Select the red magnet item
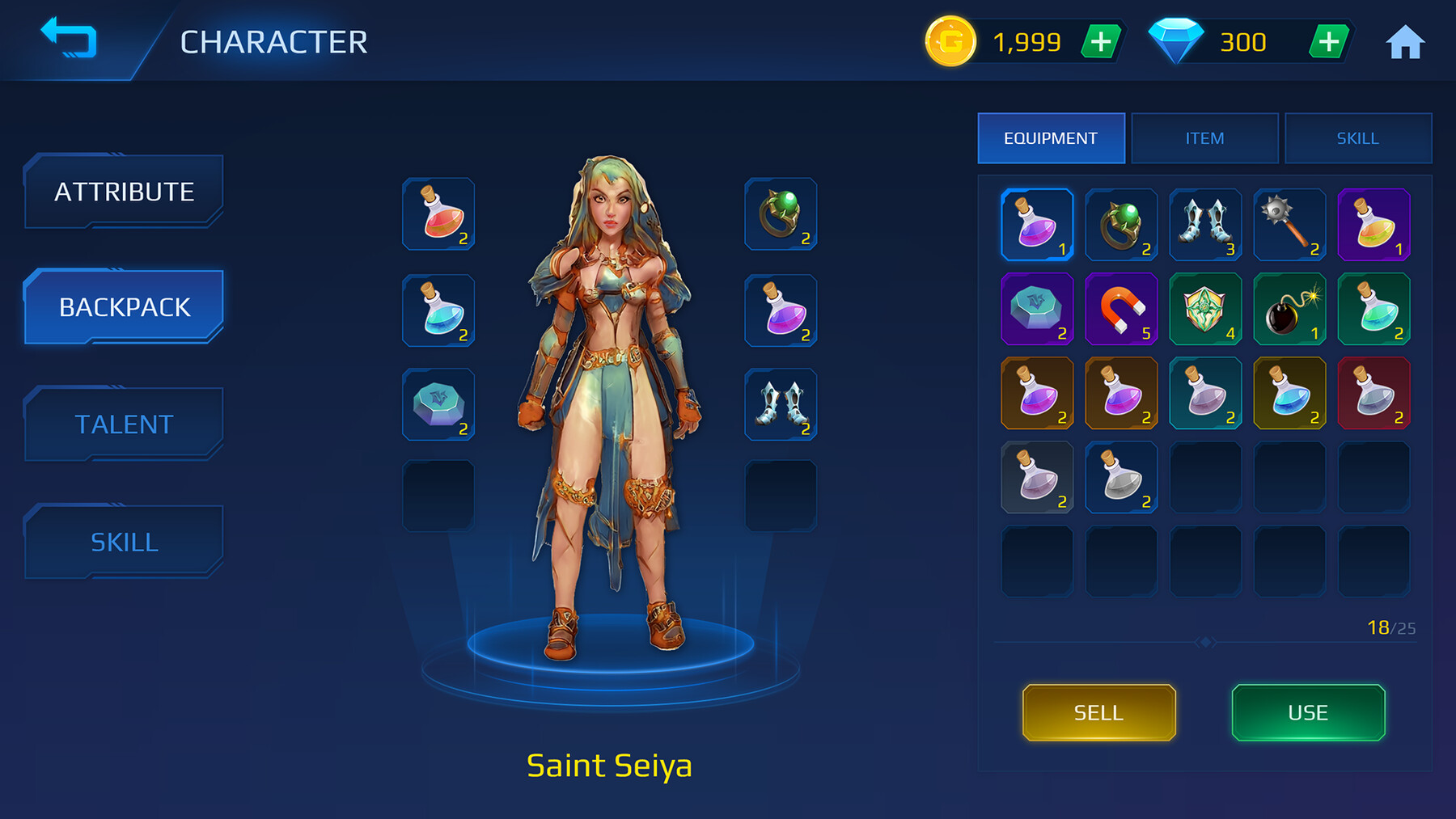 [x=1121, y=309]
